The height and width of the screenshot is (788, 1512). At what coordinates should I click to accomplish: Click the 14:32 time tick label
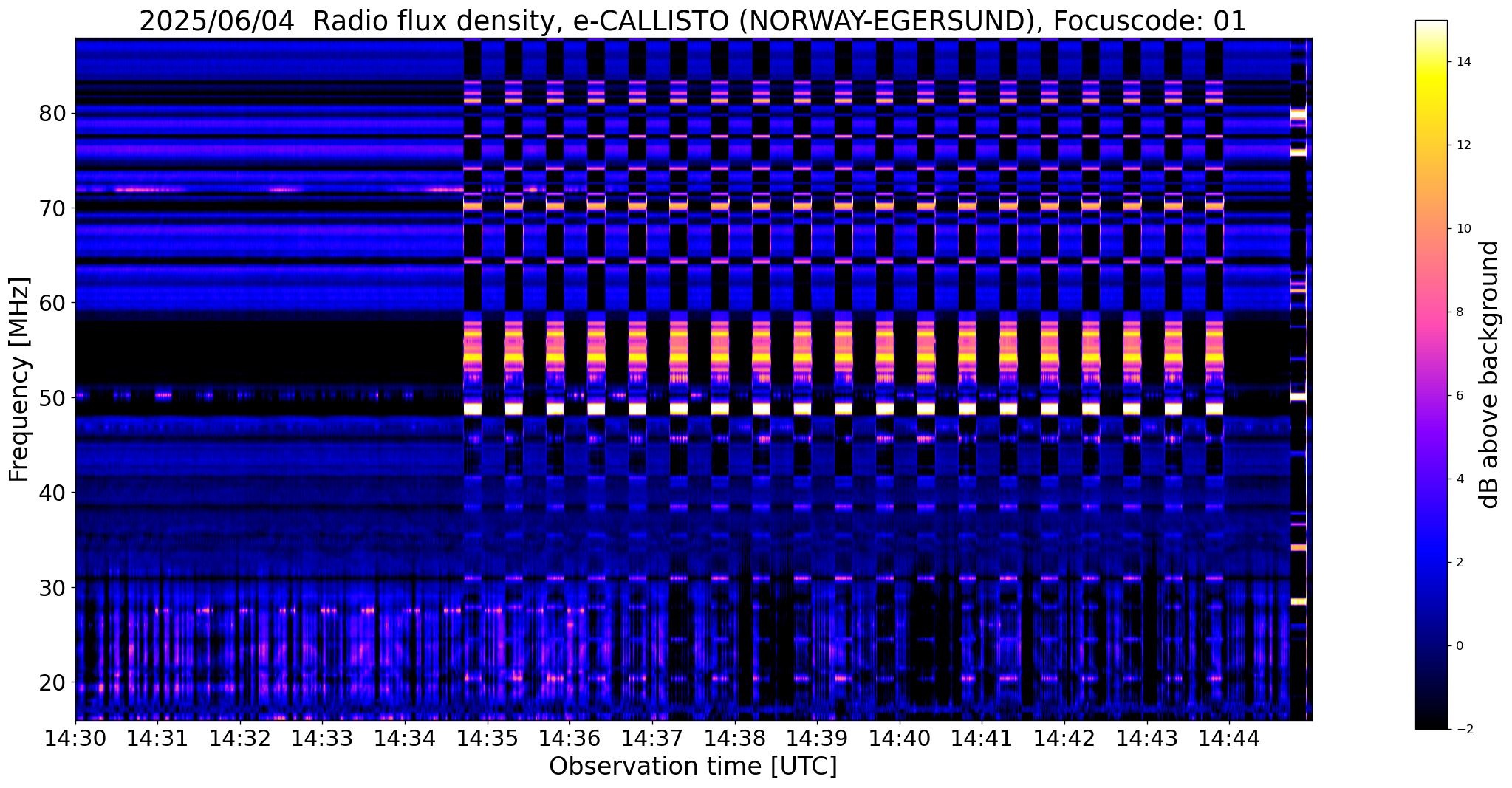tap(240, 739)
